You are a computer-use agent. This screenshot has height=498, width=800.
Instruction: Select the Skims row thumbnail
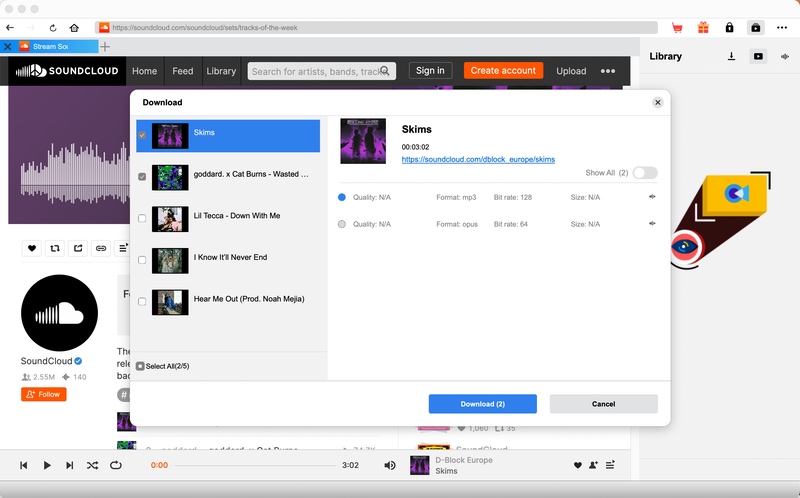(x=170, y=136)
